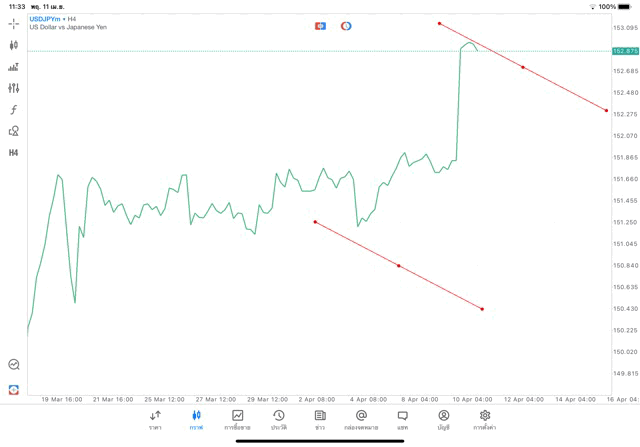Select the lower red trendline right endpoint
The width and height of the screenshot is (640, 447).
[x=482, y=309]
